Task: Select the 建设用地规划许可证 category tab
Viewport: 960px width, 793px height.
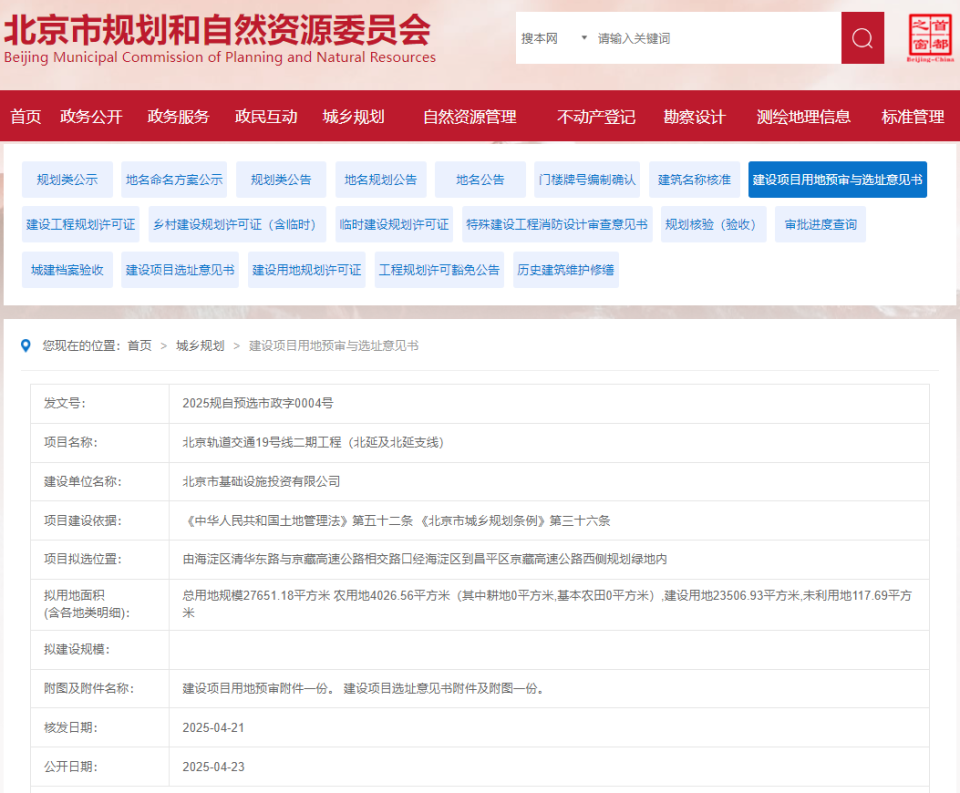Action: pyautogui.click(x=307, y=269)
